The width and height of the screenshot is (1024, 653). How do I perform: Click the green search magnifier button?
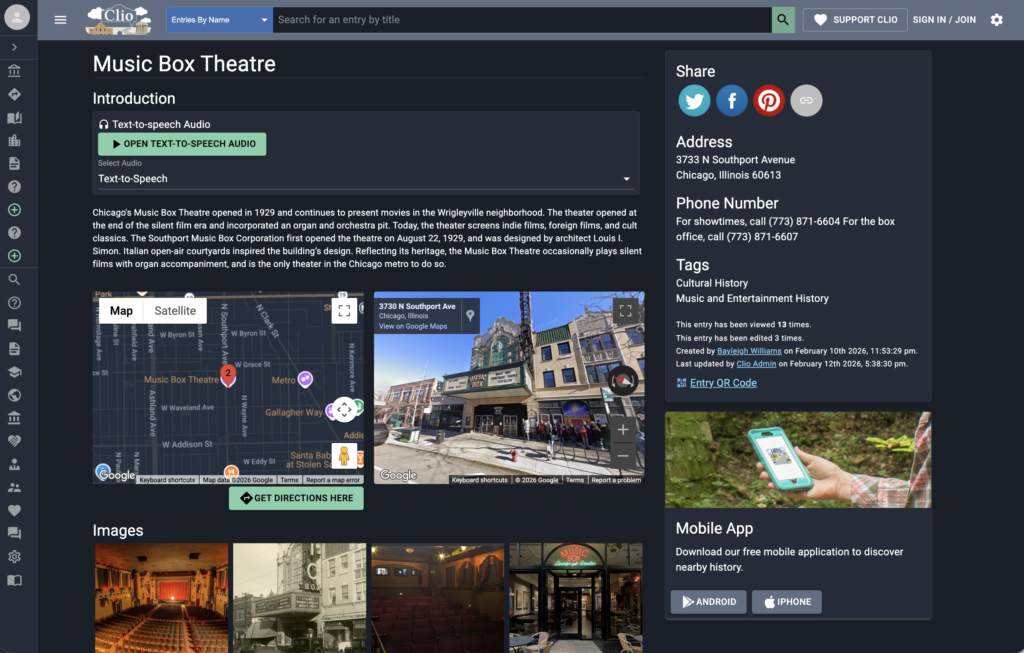coord(783,19)
